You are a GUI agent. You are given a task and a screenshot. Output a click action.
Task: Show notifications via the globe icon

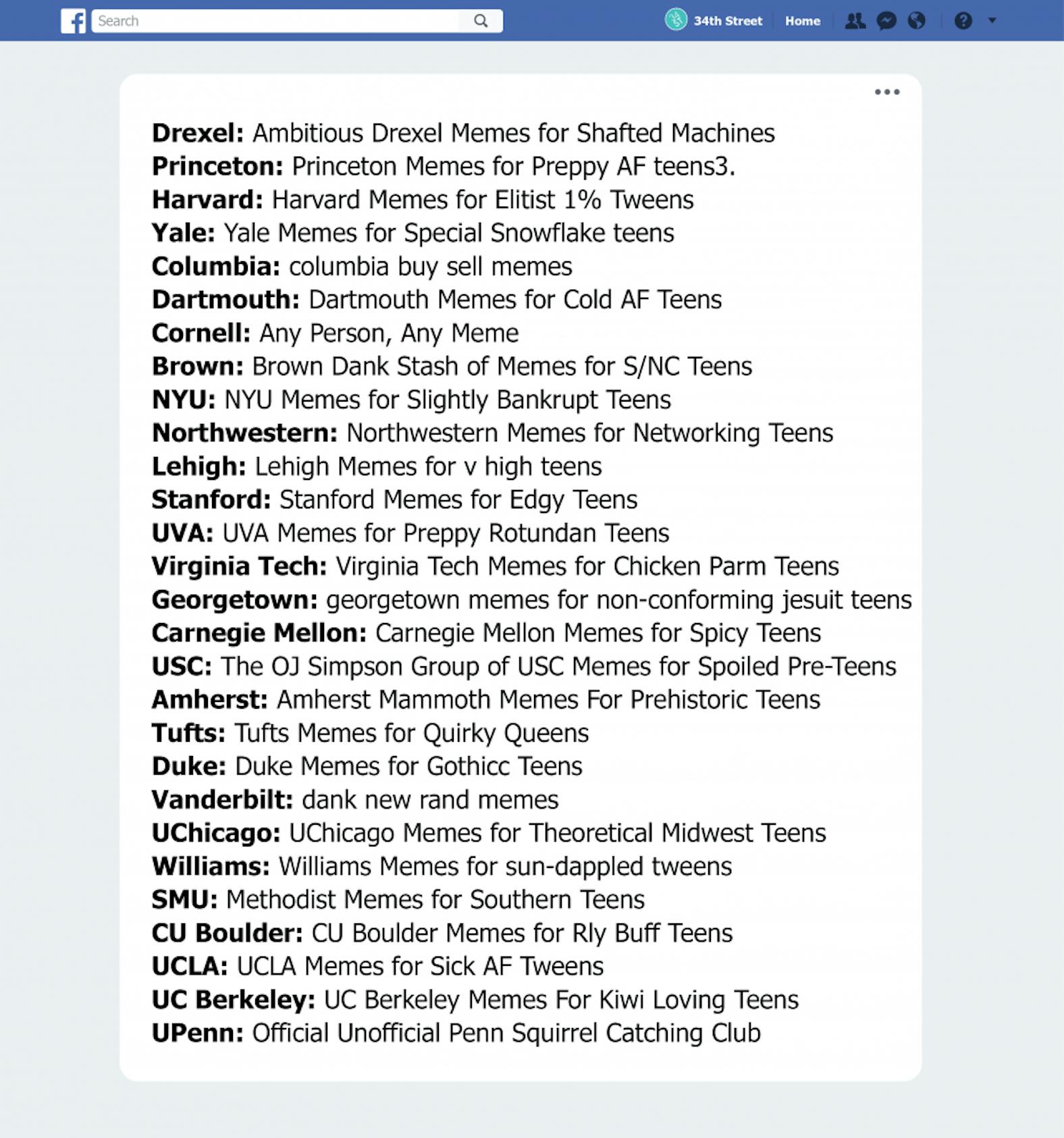[x=916, y=21]
